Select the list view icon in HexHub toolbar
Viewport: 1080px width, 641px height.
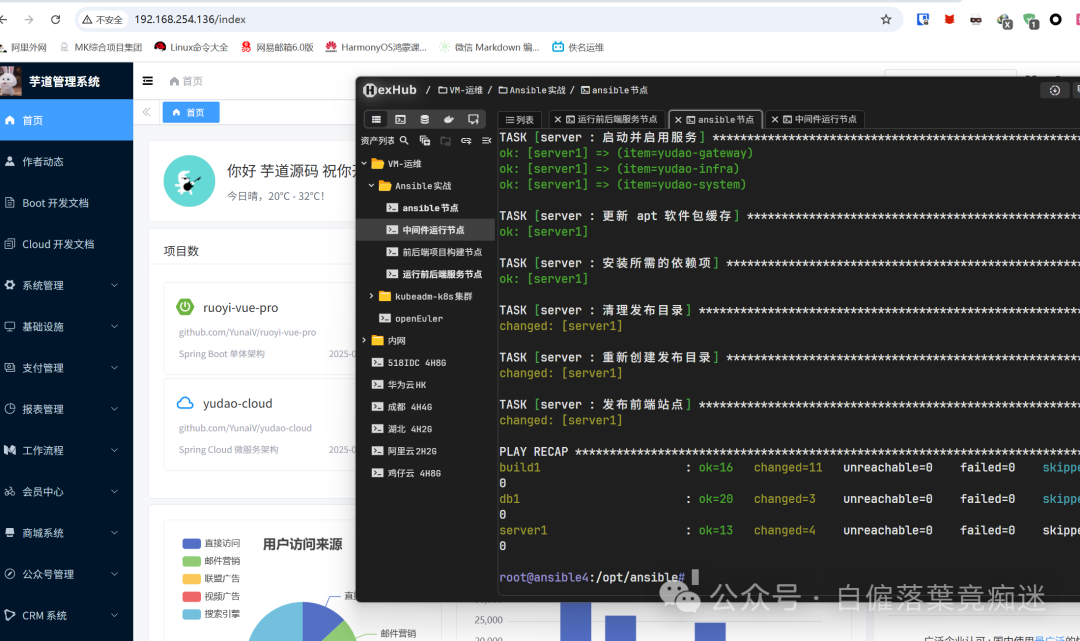tap(376, 119)
